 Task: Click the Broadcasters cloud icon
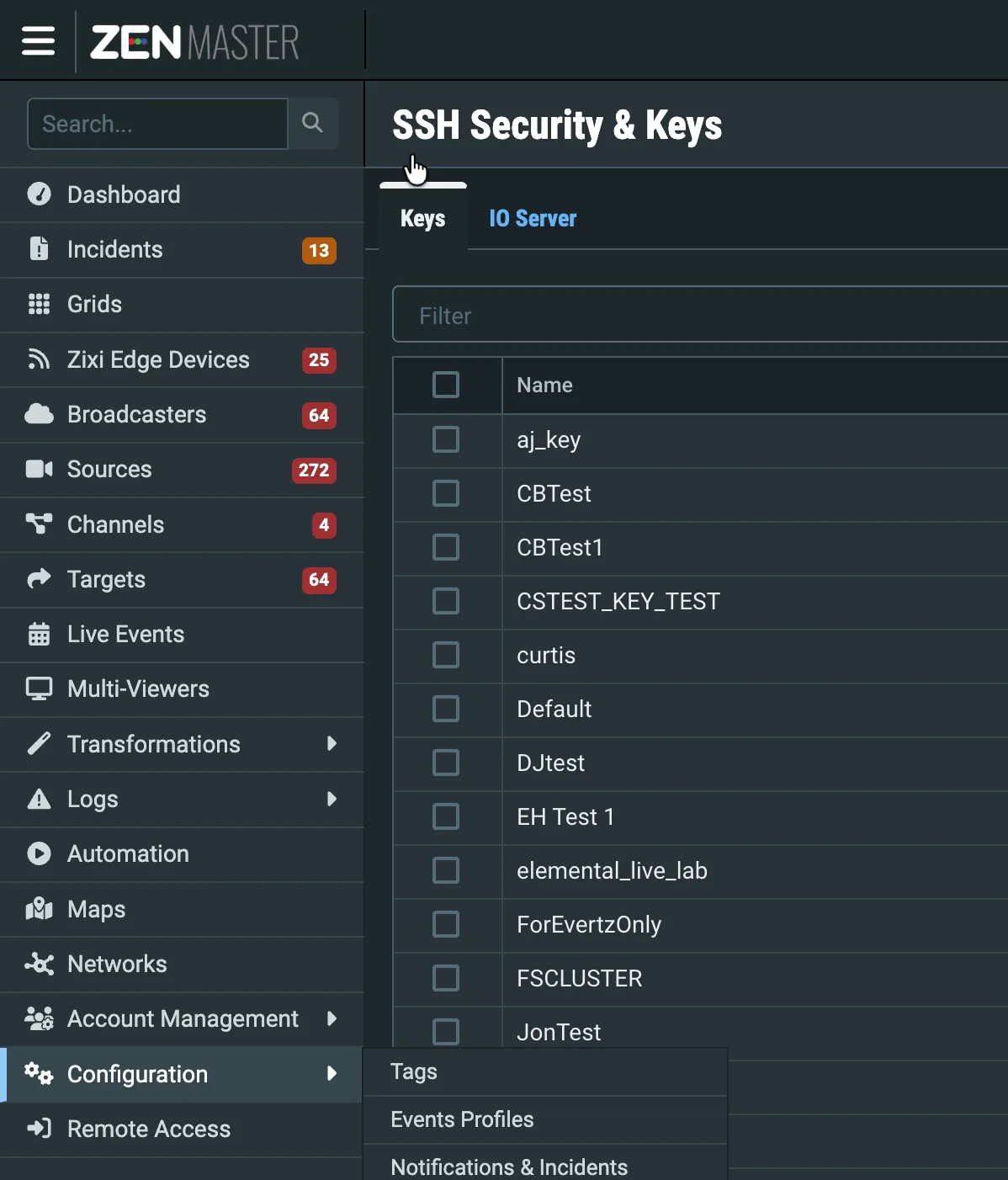click(39, 414)
